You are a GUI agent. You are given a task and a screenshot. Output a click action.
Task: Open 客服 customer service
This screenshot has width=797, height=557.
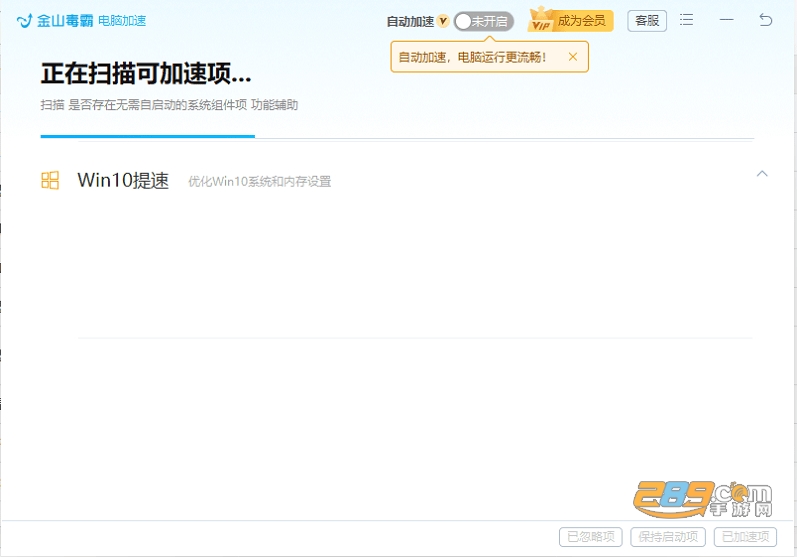(647, 21)
